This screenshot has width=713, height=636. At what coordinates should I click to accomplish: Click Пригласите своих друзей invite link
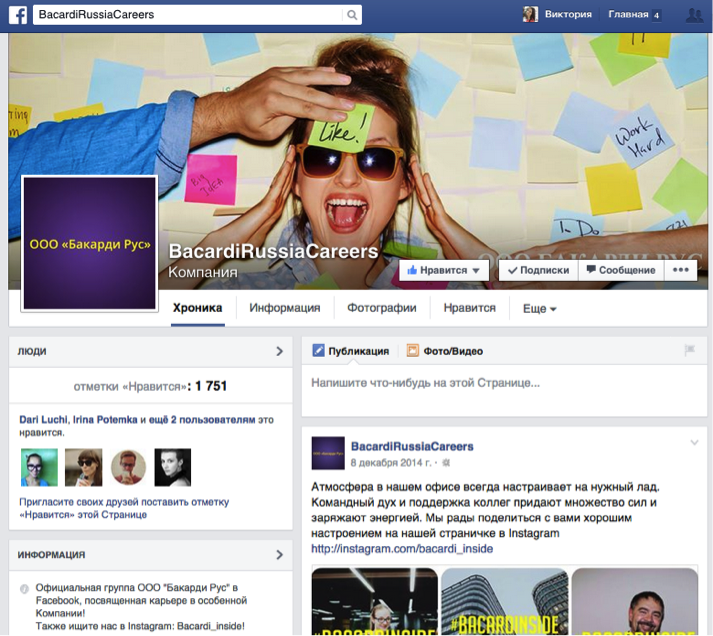tap(124, 508)
